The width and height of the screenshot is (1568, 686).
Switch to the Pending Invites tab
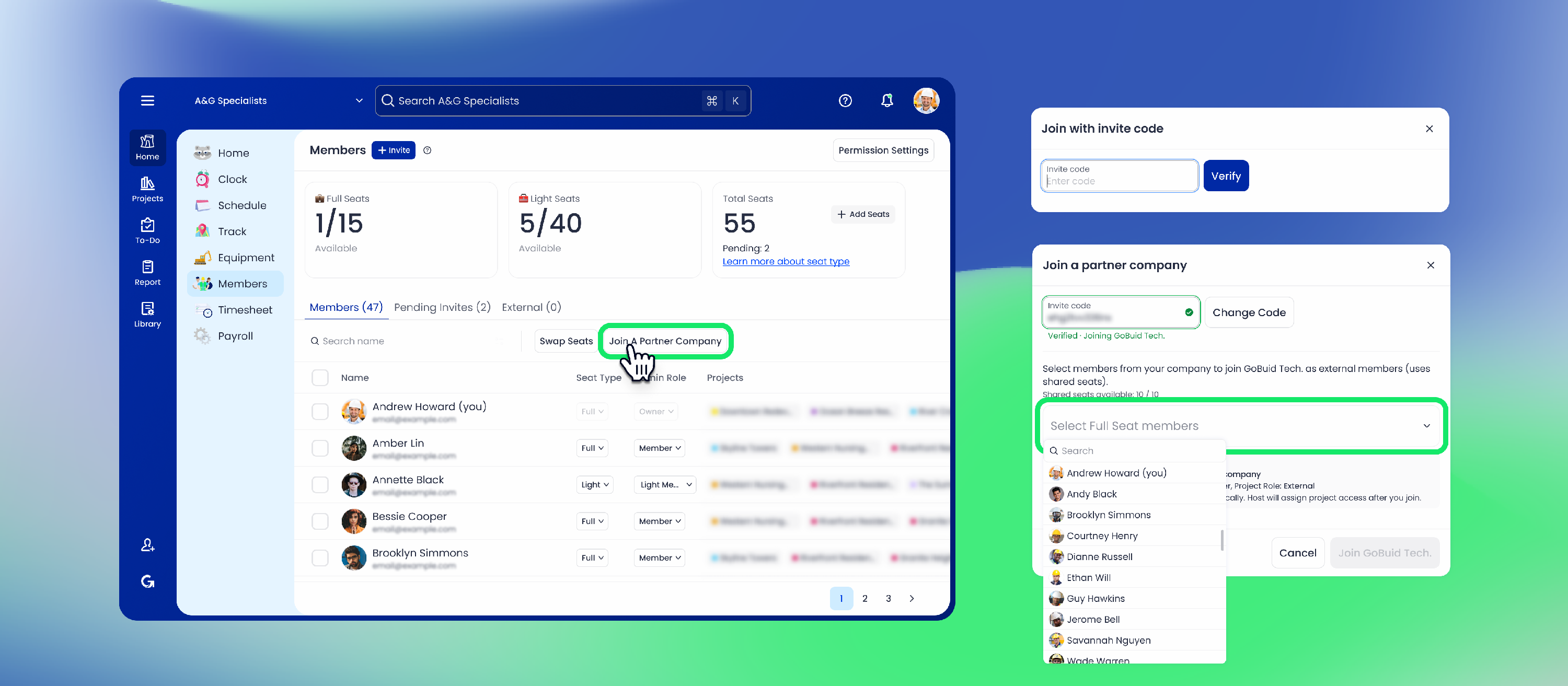[442, 307]
